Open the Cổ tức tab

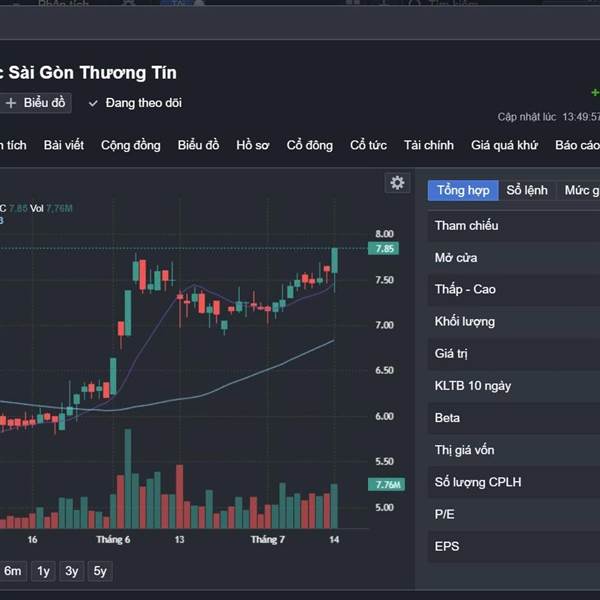(x=368, y=145)
